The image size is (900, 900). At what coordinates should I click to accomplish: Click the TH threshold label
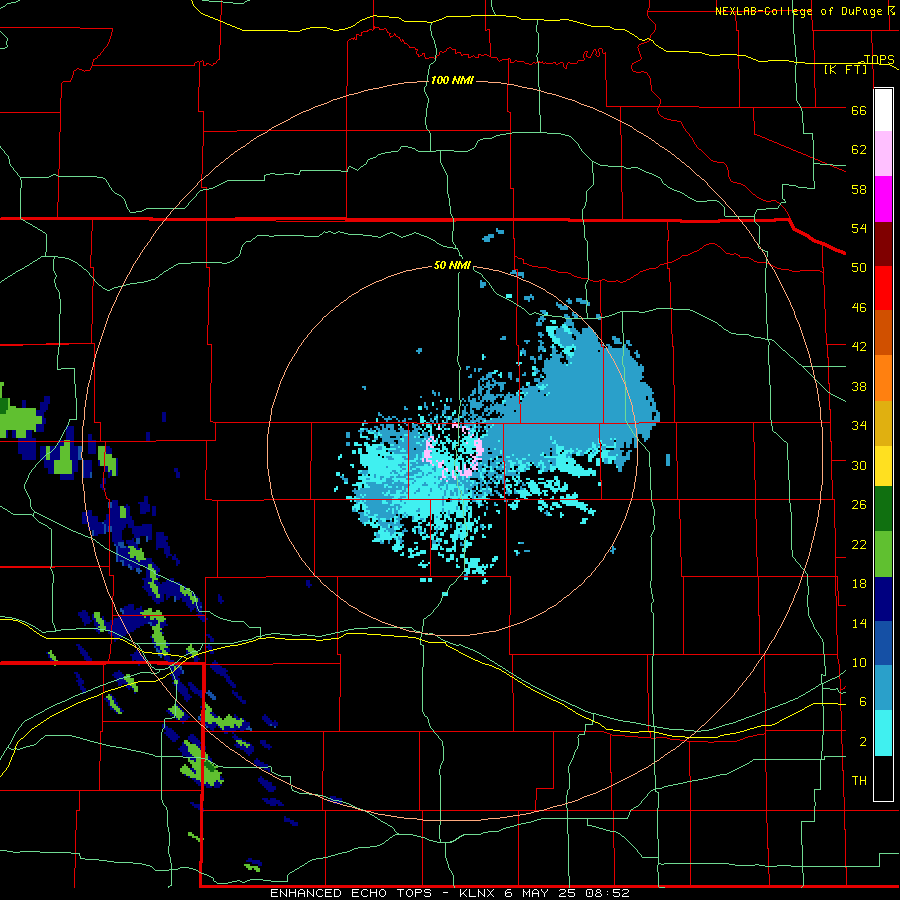tap(859, 780)
